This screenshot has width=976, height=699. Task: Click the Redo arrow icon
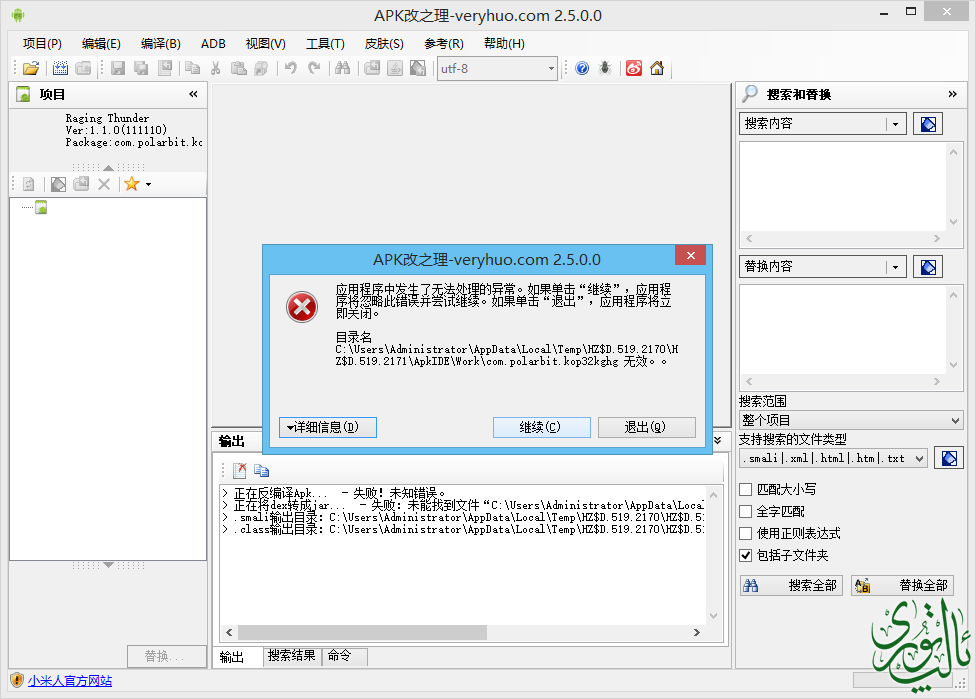314,68
